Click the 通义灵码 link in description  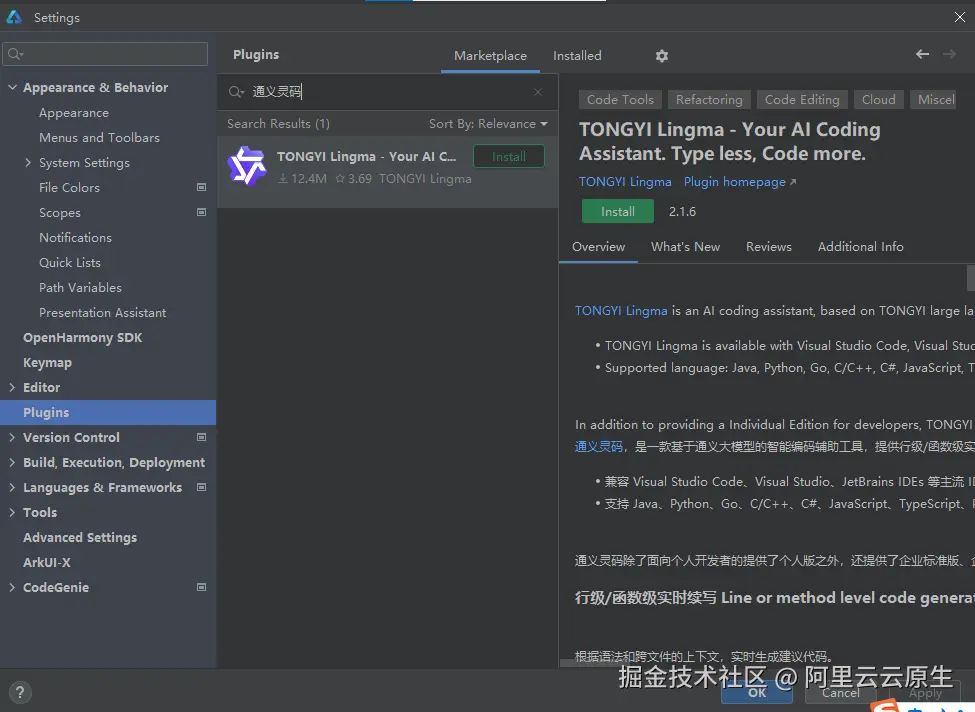[x=598, y=446]
